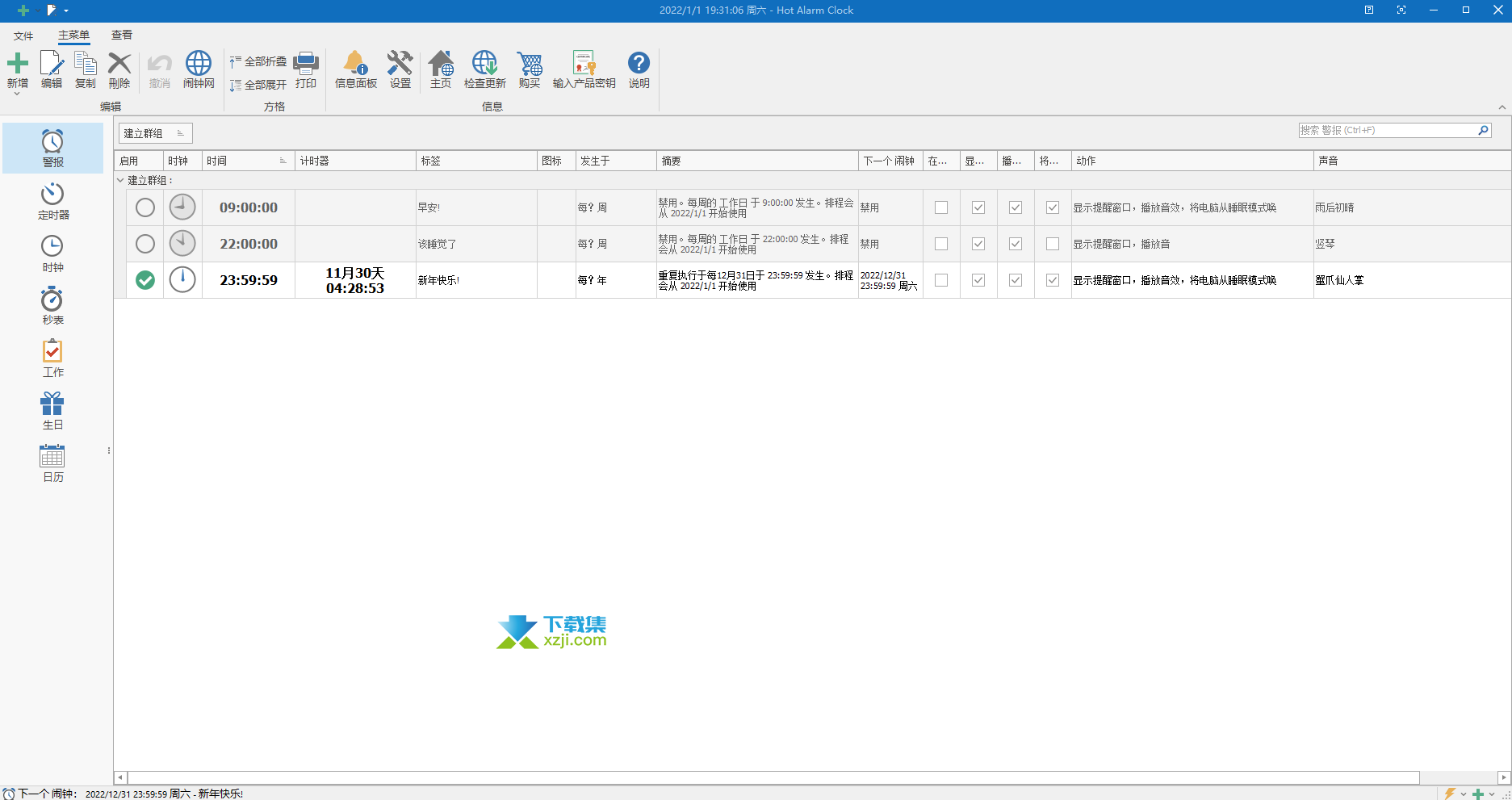Sort by the 标签 column header
1512x800 pixels.
click(x=476, y=161)
